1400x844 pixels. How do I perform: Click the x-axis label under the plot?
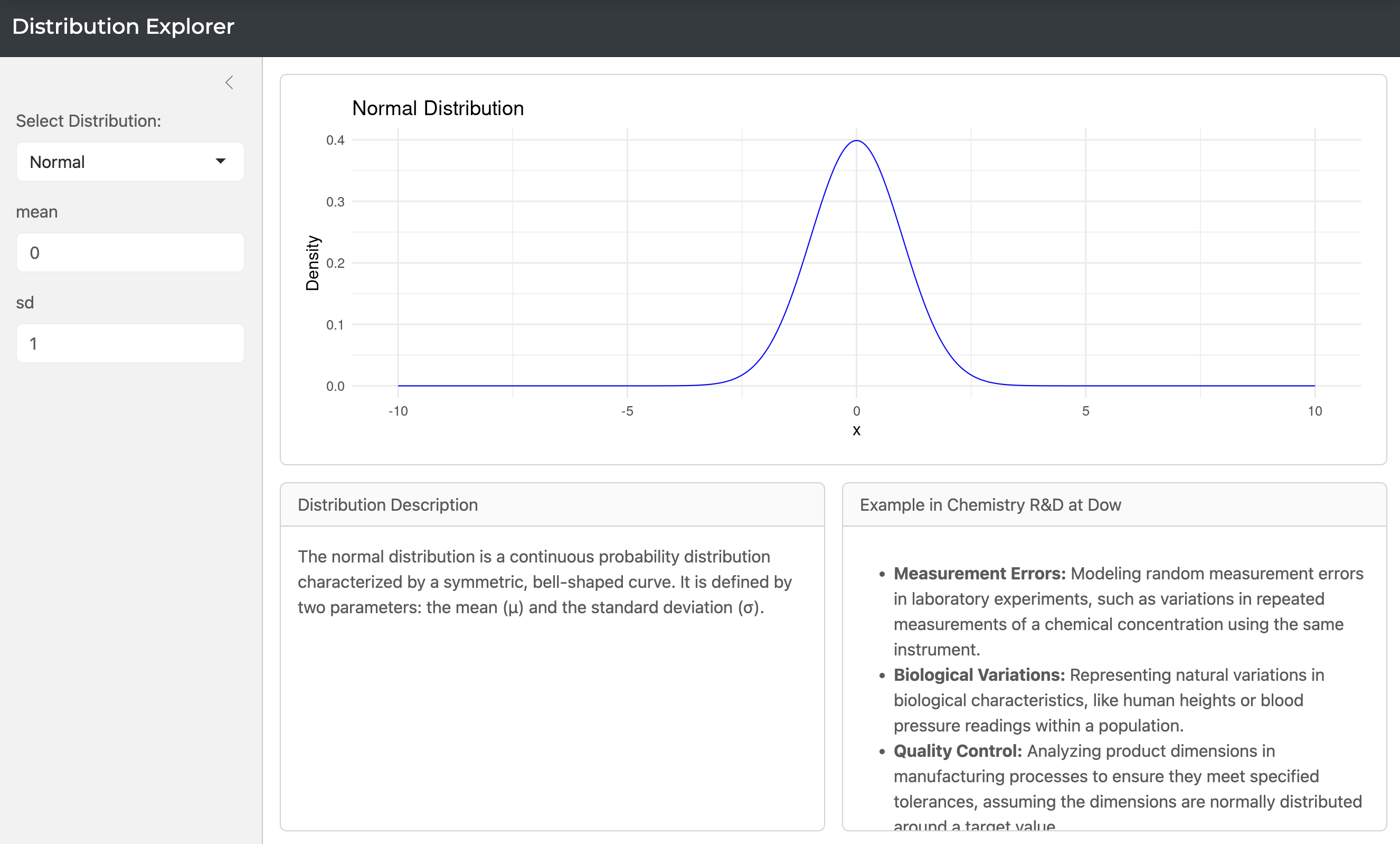pos(856,431)
